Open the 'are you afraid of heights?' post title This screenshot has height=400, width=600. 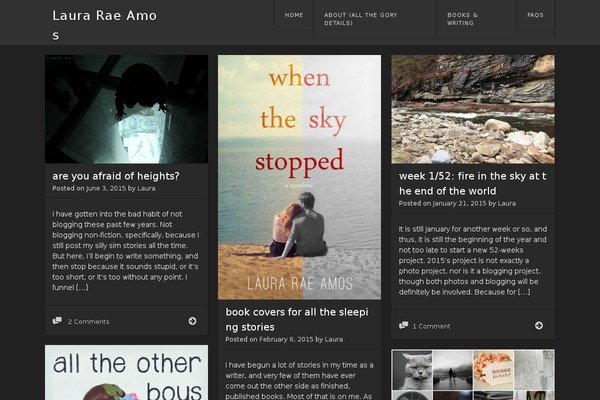tap(116, 176)
